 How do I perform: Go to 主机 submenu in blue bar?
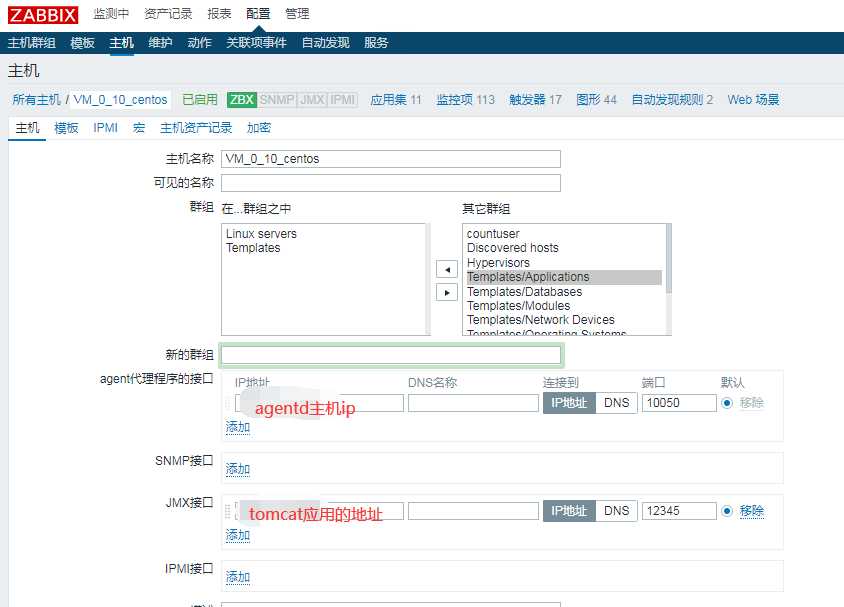[x=121, y=43]
